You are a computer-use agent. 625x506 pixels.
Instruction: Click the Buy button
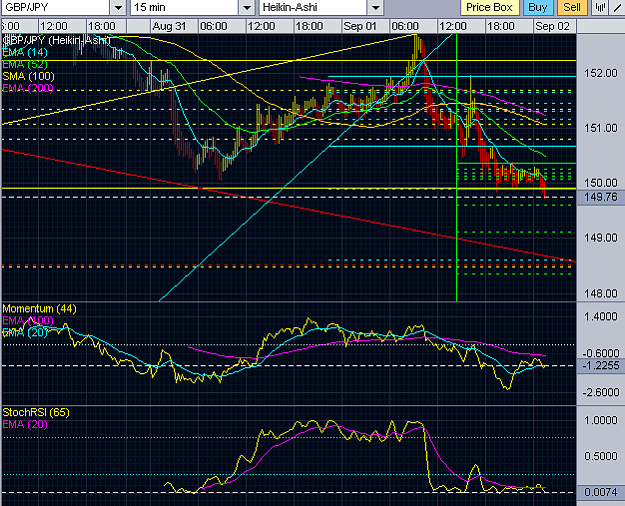tap(538, 7)
